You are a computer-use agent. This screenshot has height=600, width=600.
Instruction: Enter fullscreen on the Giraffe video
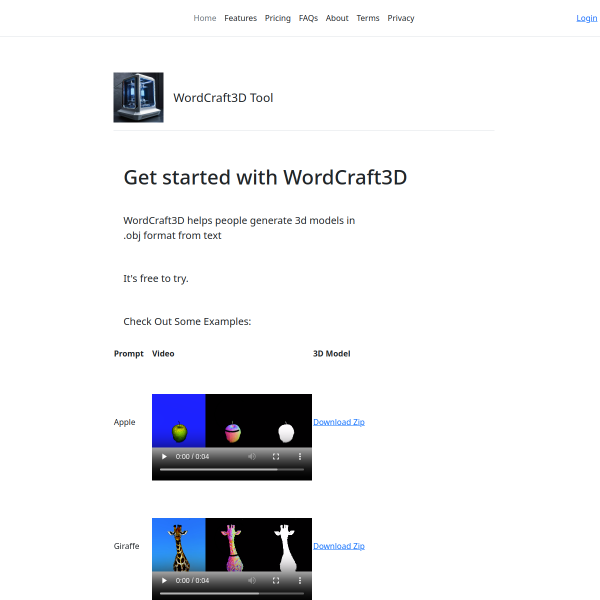pos(276,580)
